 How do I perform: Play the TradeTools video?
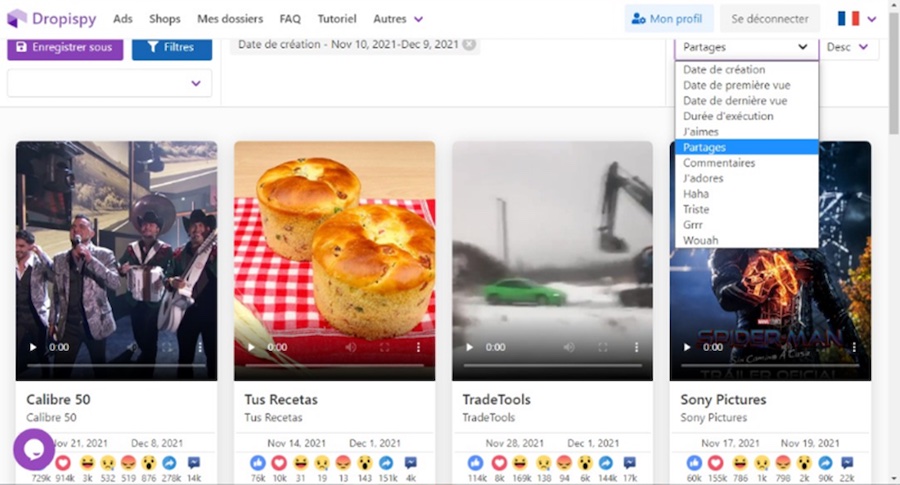tap(470, 347)
